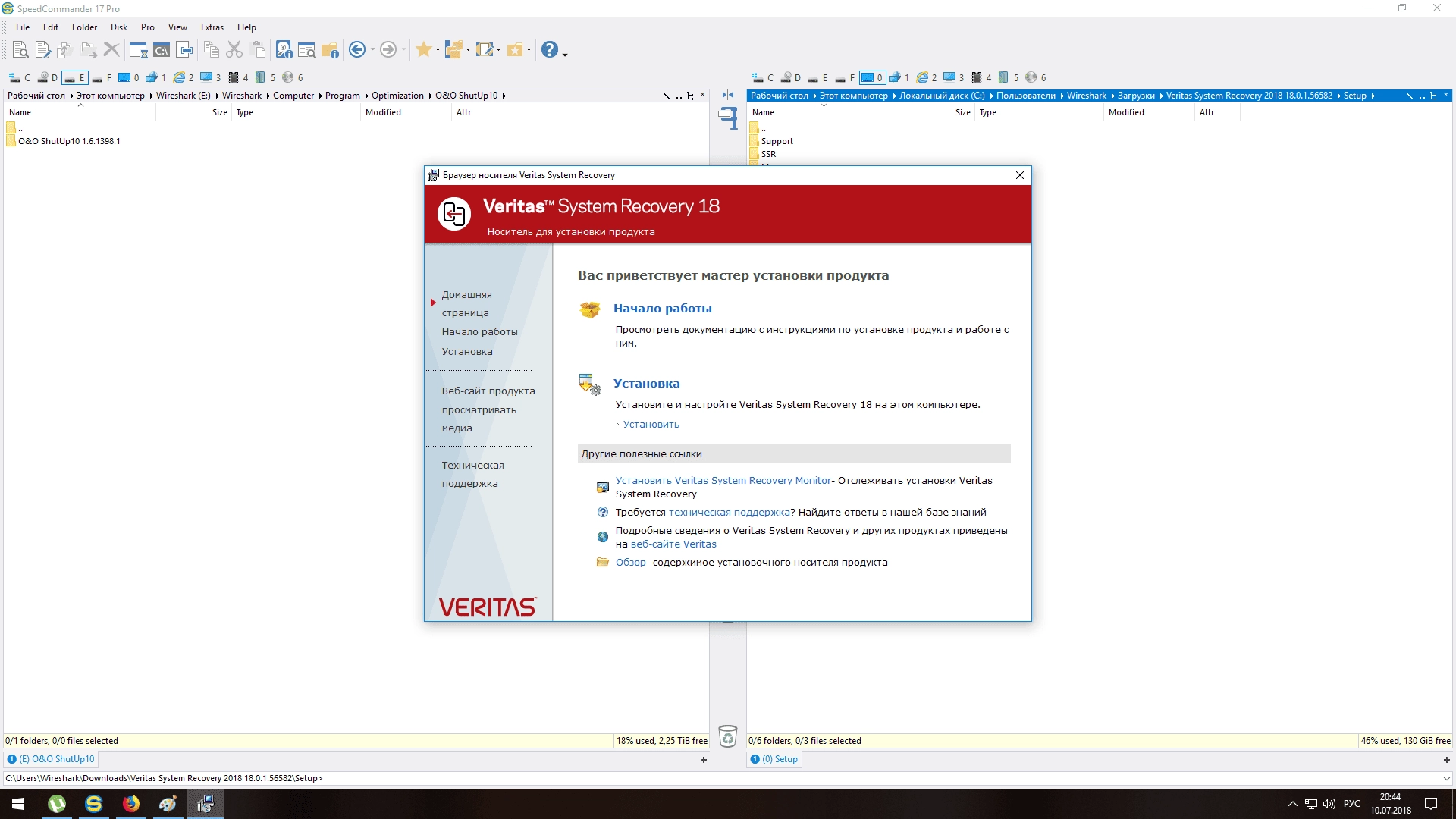Viewport: 1456px width, 819px height.
Task: Click the recycle bin icon between panes
Action: point(728,736)
